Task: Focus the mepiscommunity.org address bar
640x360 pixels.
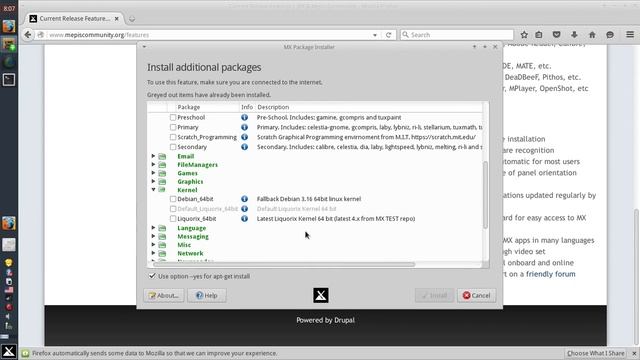Action: [x=208, y=35]
